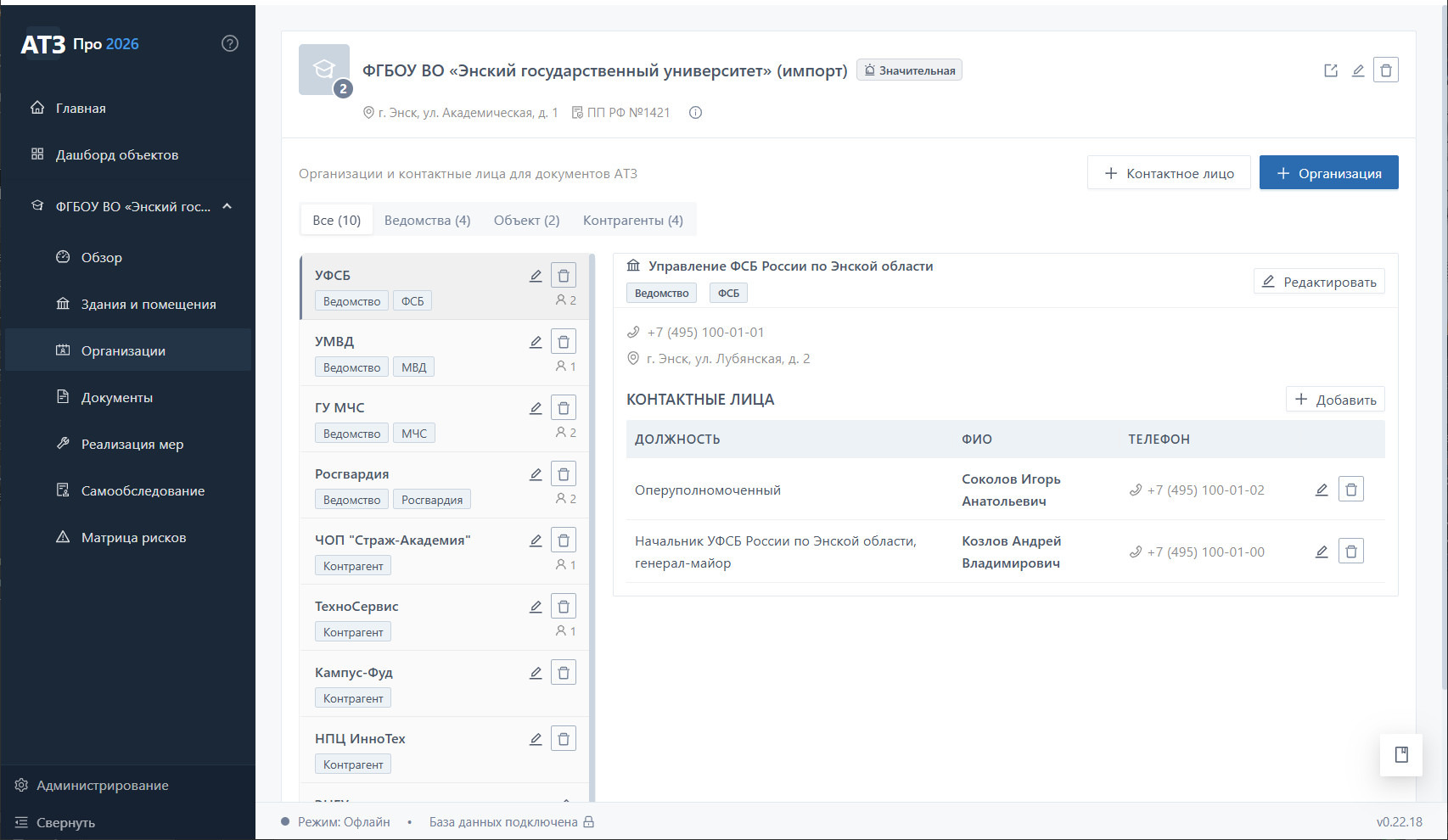Click Добавить in Контактные лица
This screenshot has height=840, width=1448.
[x=1335, y=400]
